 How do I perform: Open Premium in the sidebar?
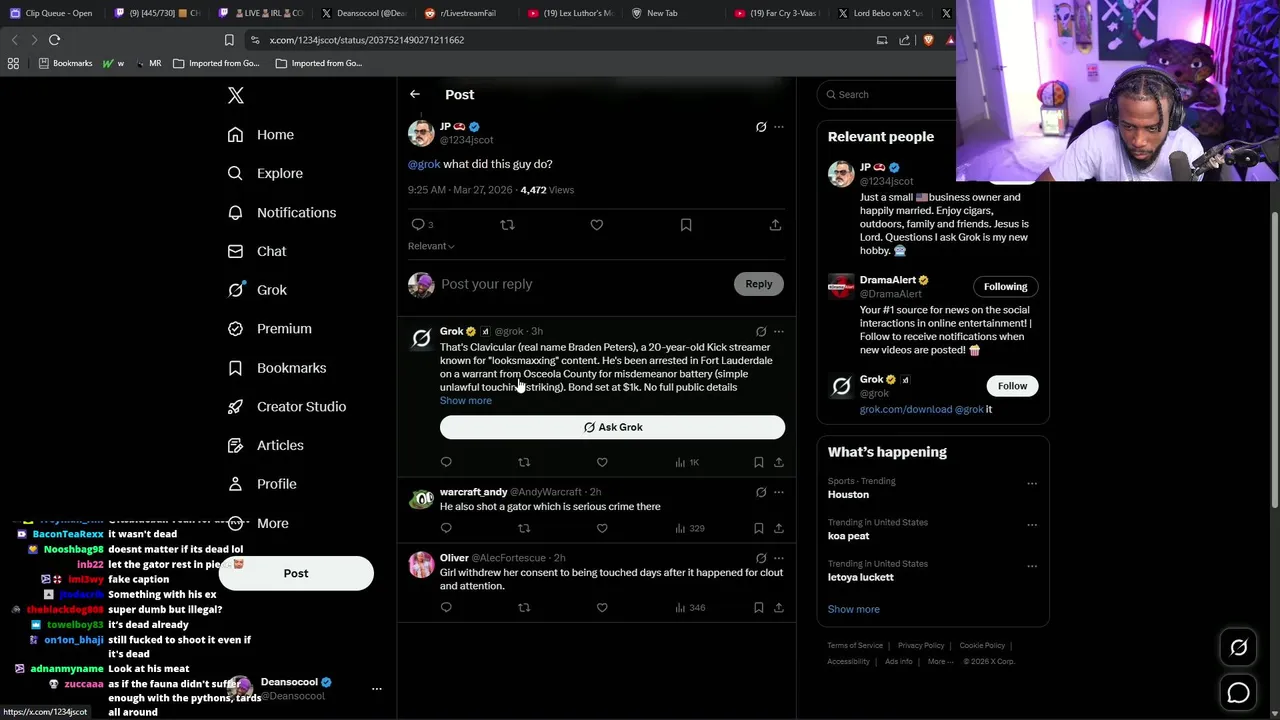270,328
